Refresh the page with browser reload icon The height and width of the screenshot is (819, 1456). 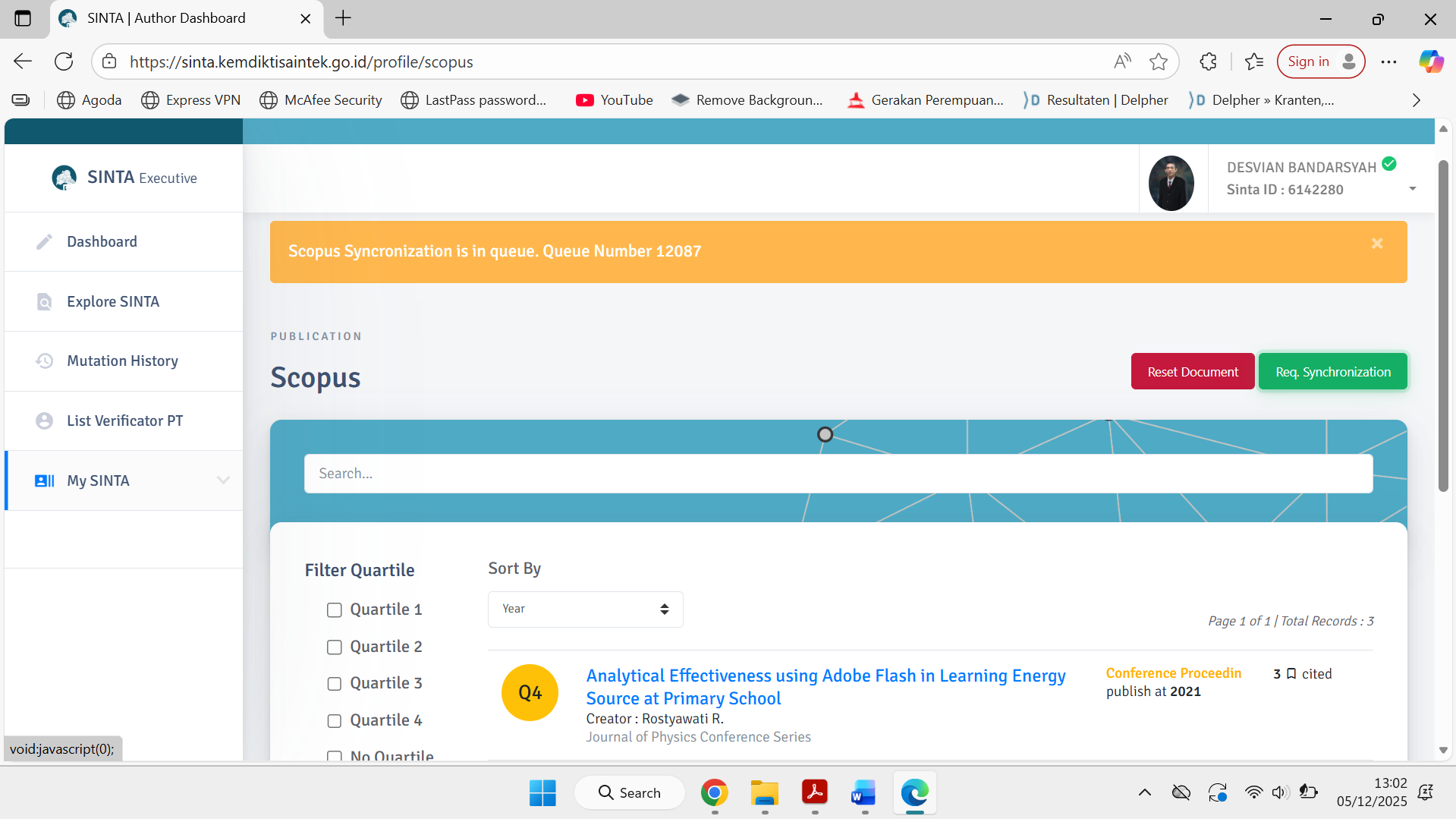pos(64,61)
